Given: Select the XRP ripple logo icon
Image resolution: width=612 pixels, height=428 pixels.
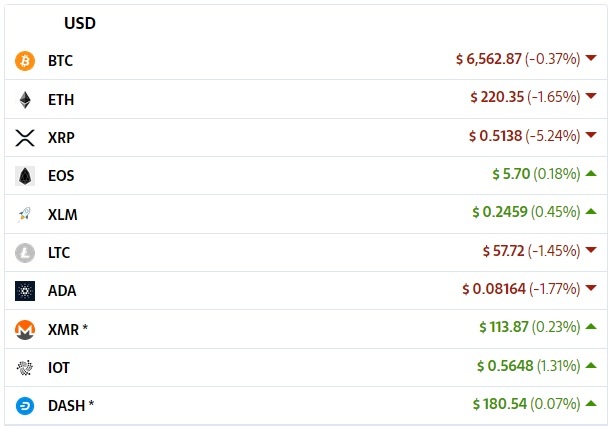Looking at the screenshot, I should [25, 138].
